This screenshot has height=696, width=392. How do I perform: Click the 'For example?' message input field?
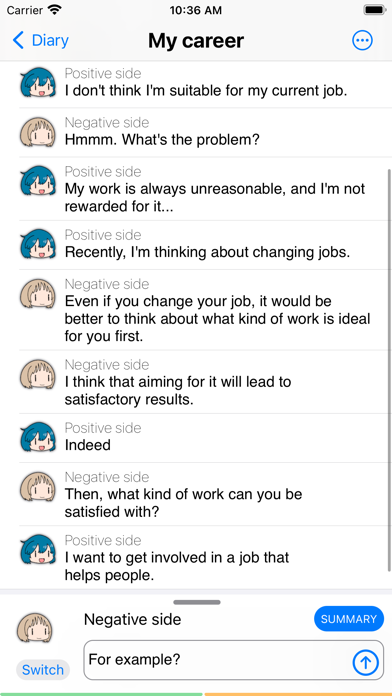coord(234,660)
